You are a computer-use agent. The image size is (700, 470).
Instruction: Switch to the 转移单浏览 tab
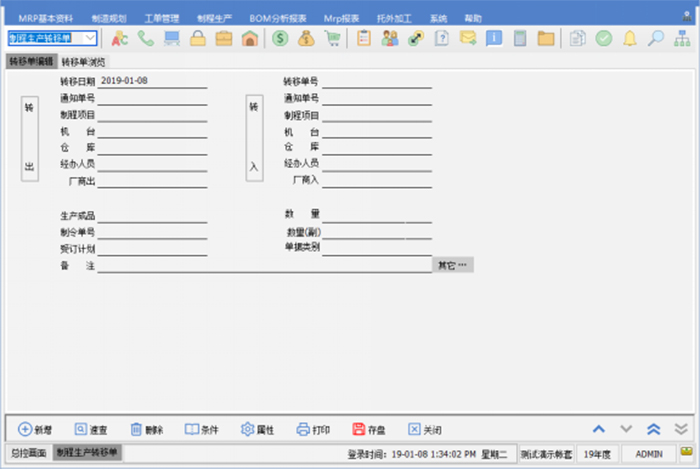coord(83,61)
